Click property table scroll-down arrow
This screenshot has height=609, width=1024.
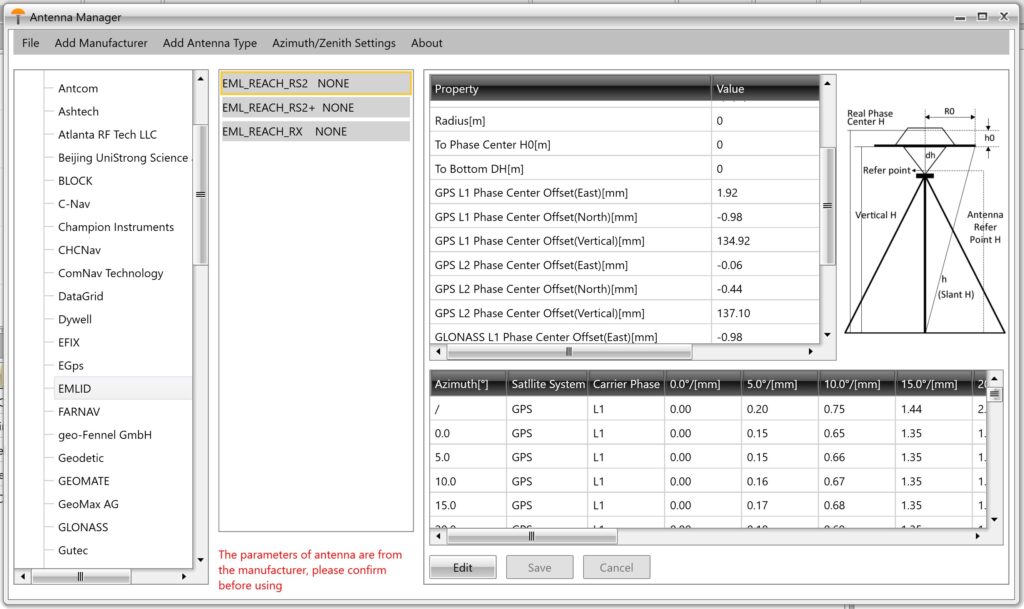coord(827,336)
